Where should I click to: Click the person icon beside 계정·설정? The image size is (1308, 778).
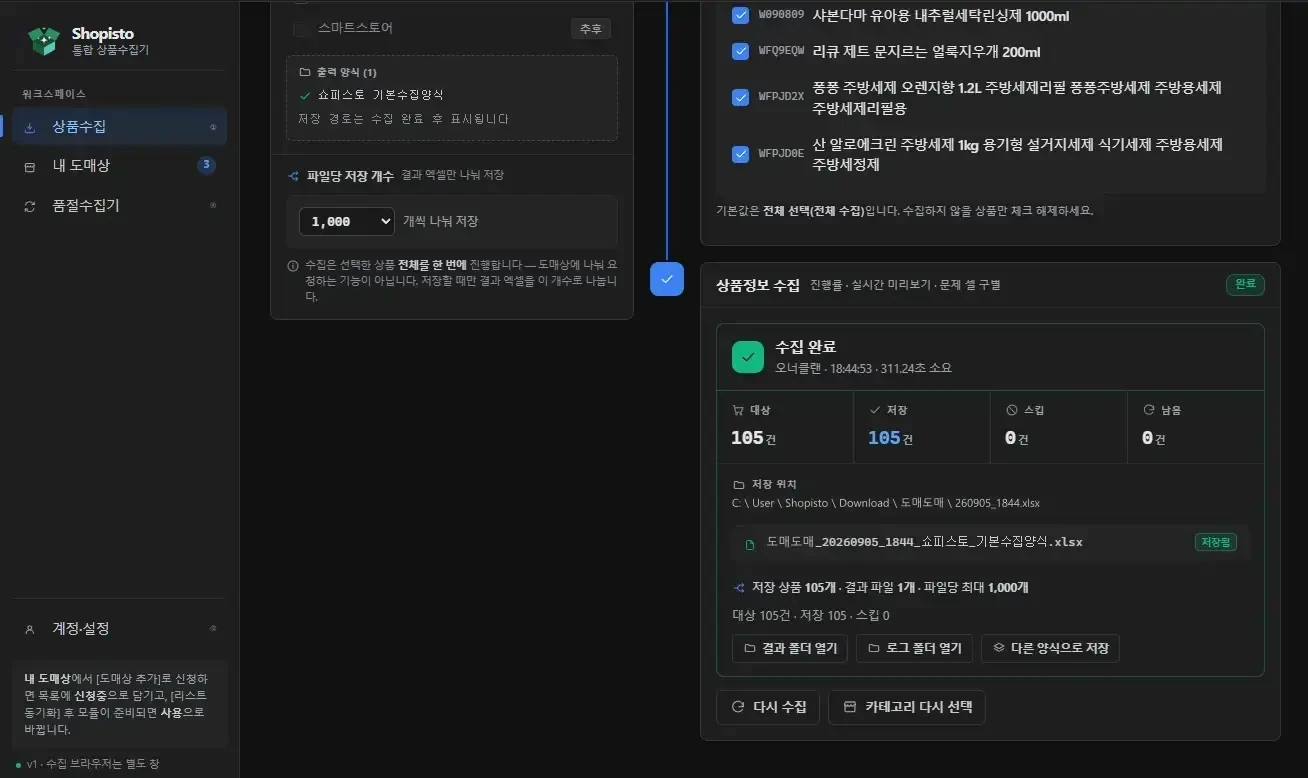[x=30, y=629]
